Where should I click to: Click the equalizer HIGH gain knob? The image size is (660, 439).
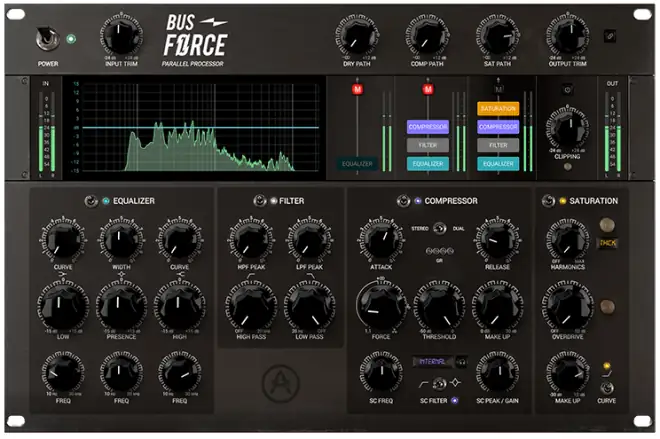(180, 307)
